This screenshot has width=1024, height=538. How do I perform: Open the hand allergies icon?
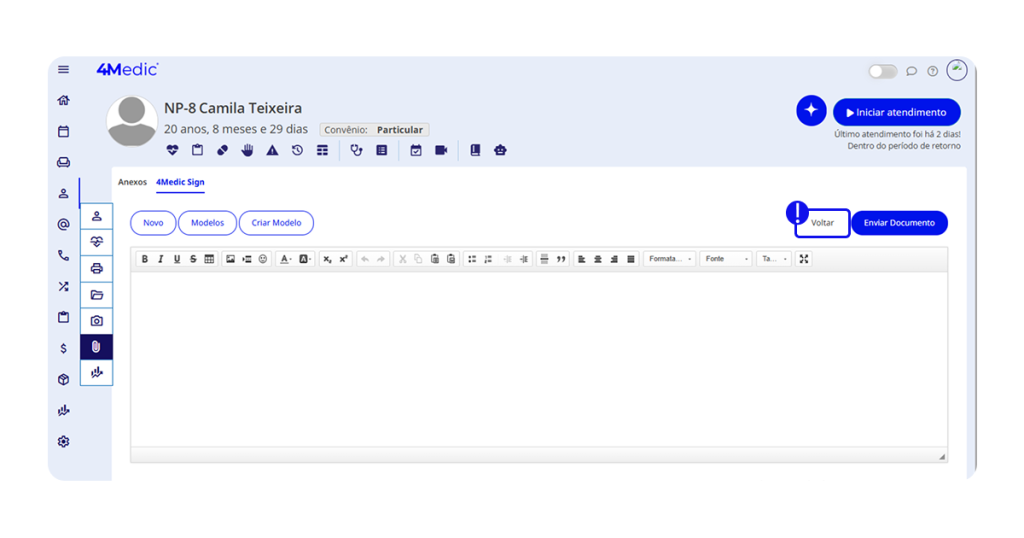pos(248,150)
